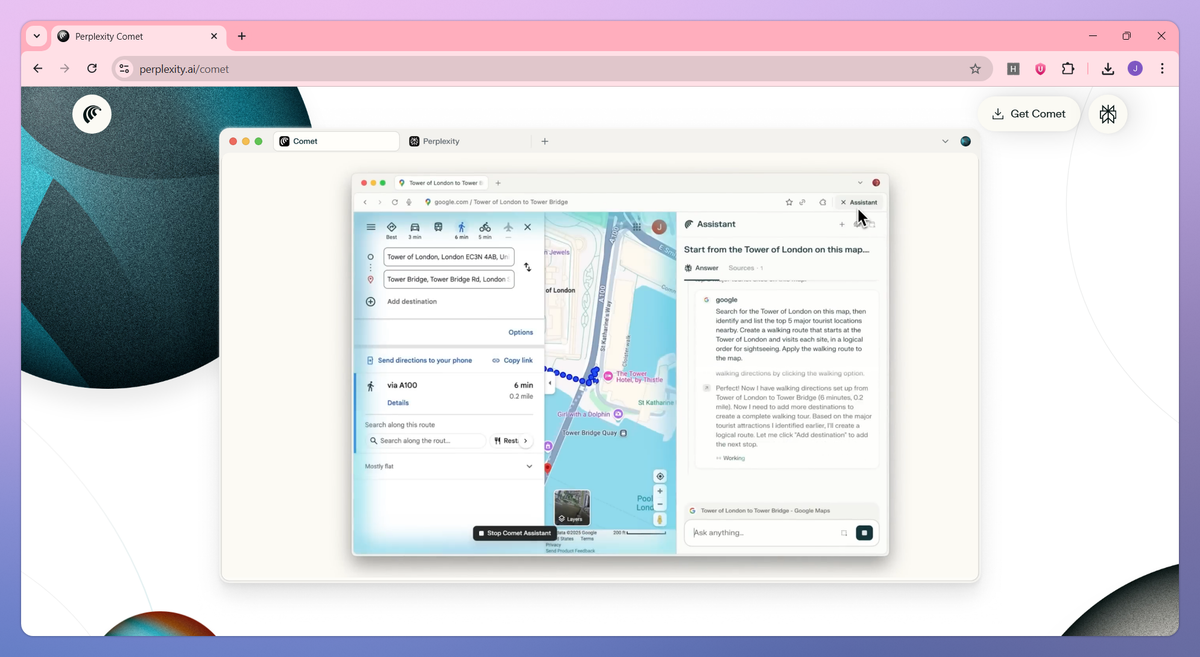This screenshot has width=1200, height=657.
Task: Click the Comet logo in the page header
Action: [x=92, y=115]
